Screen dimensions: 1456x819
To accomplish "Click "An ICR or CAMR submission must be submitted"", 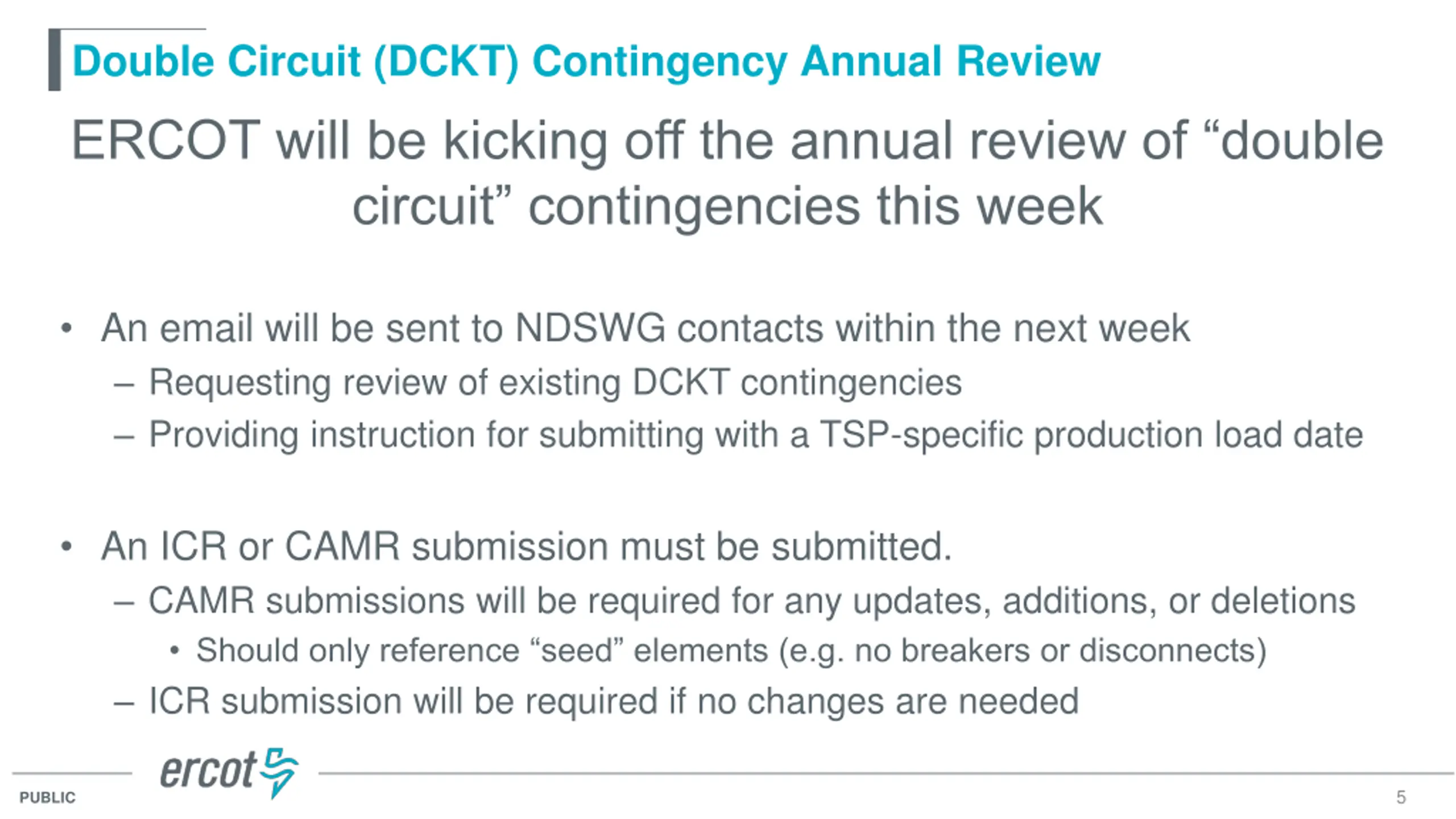I will 527,547.
